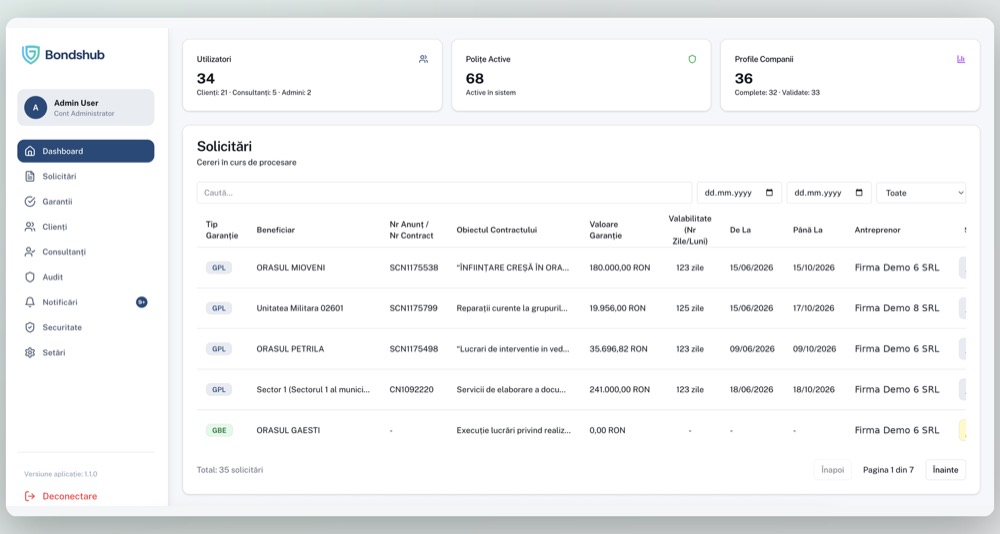Click the 9+ notifications badge
Screen dimensions: 1000x534
[x=142, y=302]
